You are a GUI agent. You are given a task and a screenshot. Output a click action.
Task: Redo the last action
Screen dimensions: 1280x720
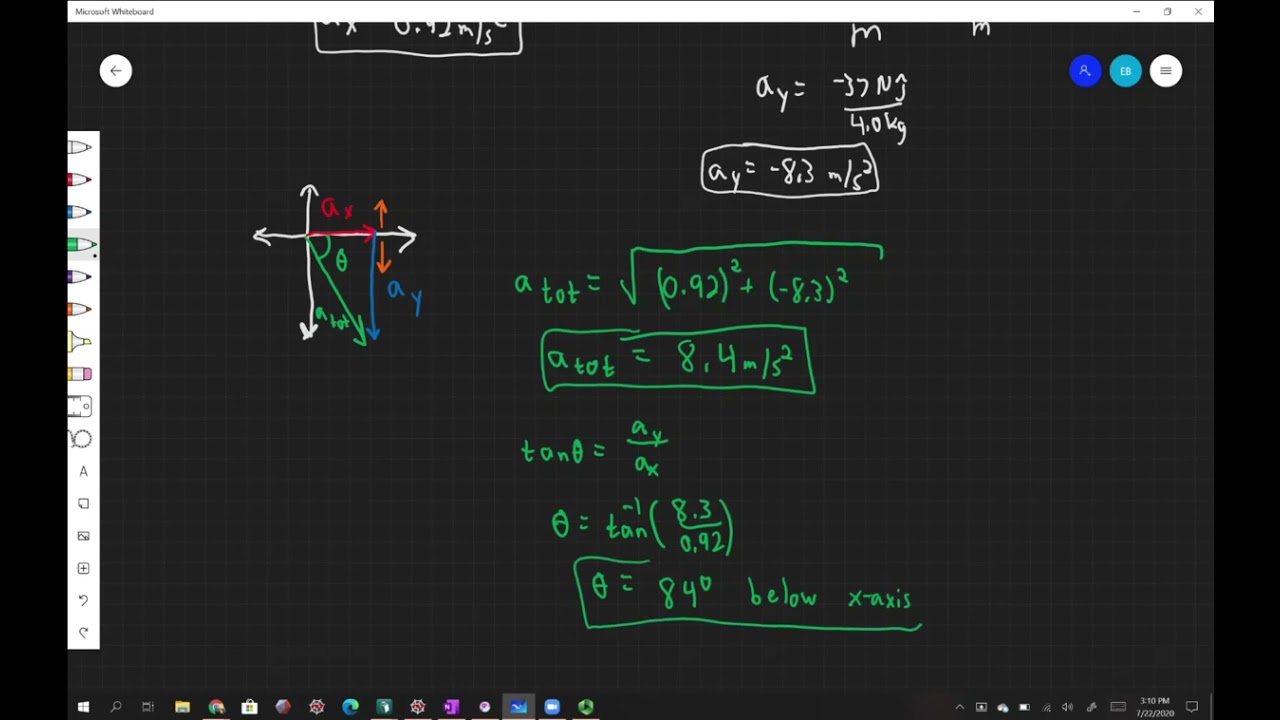coord(83,632)
